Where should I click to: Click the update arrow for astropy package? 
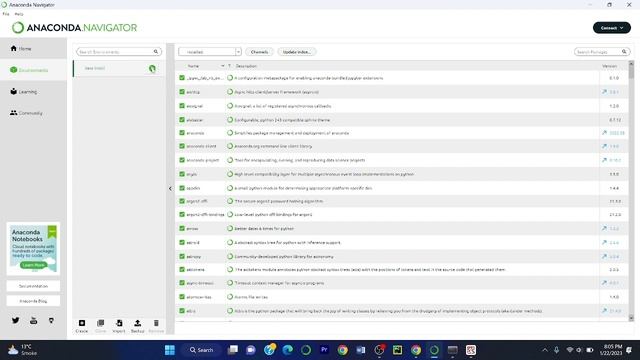pyautogui.click(x=604, y=256)
